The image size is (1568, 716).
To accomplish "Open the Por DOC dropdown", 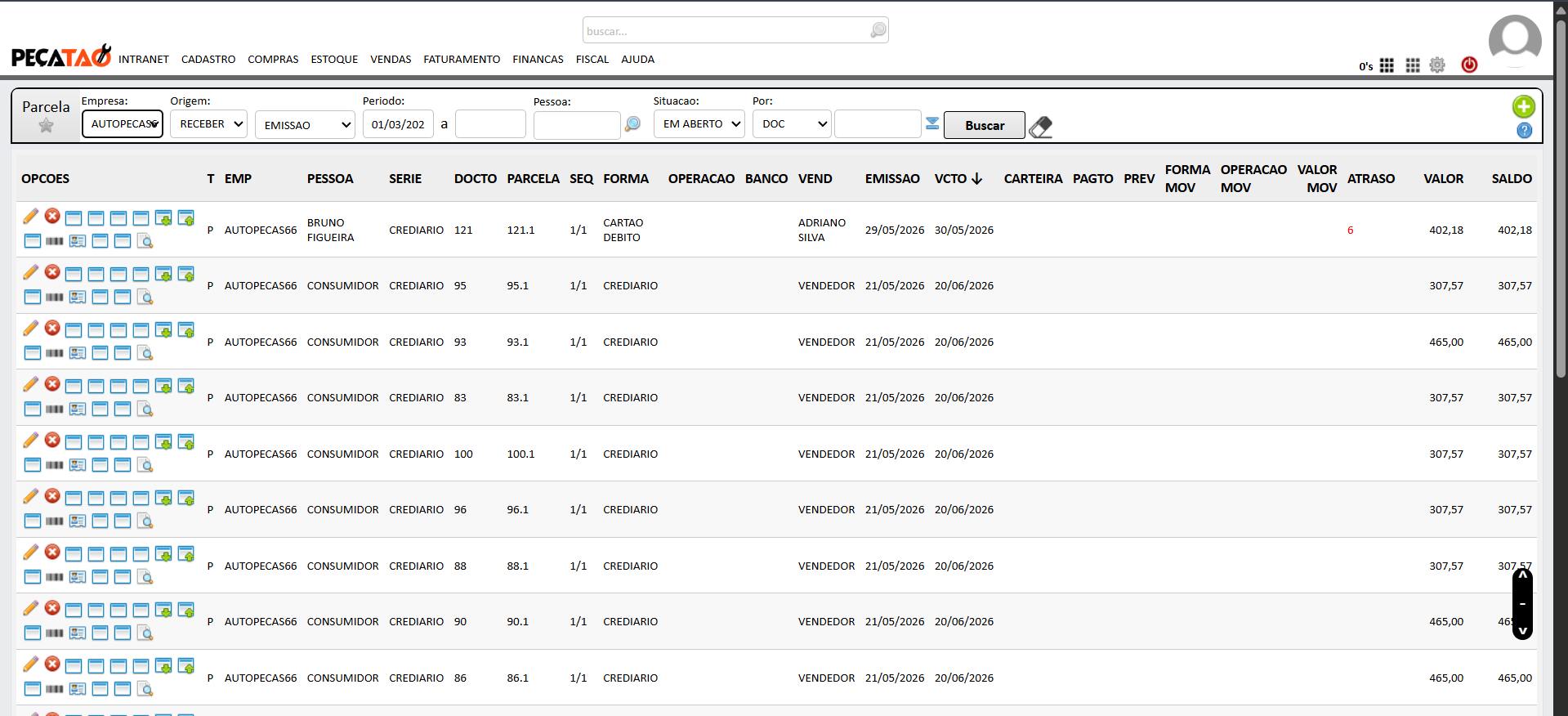I will pyautogui.click(x=792, y=124).
